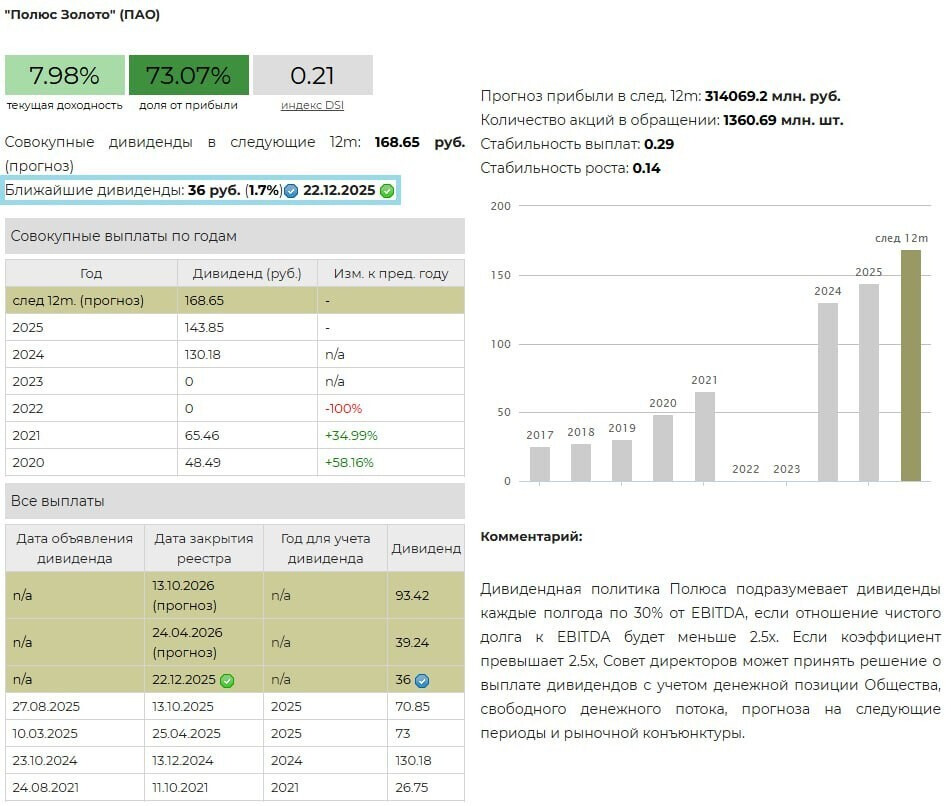Click the Дата закрытия реестра column header

tap(204, 548)
